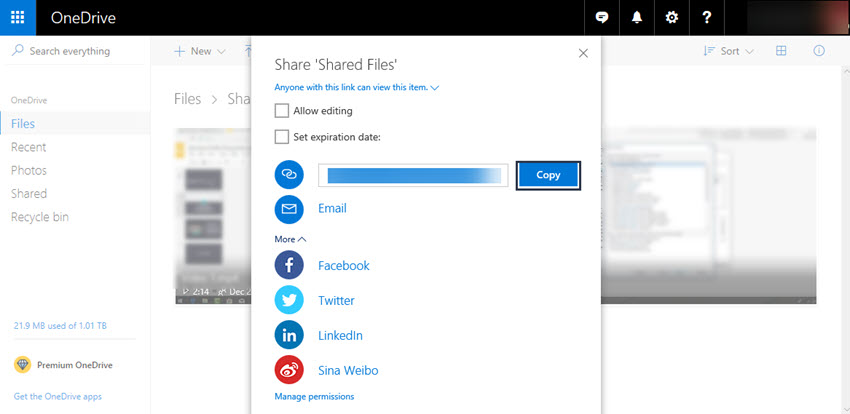
Task: Open the feedback chat icon in header
Action: pyautogui.click(x=601, y=17)
